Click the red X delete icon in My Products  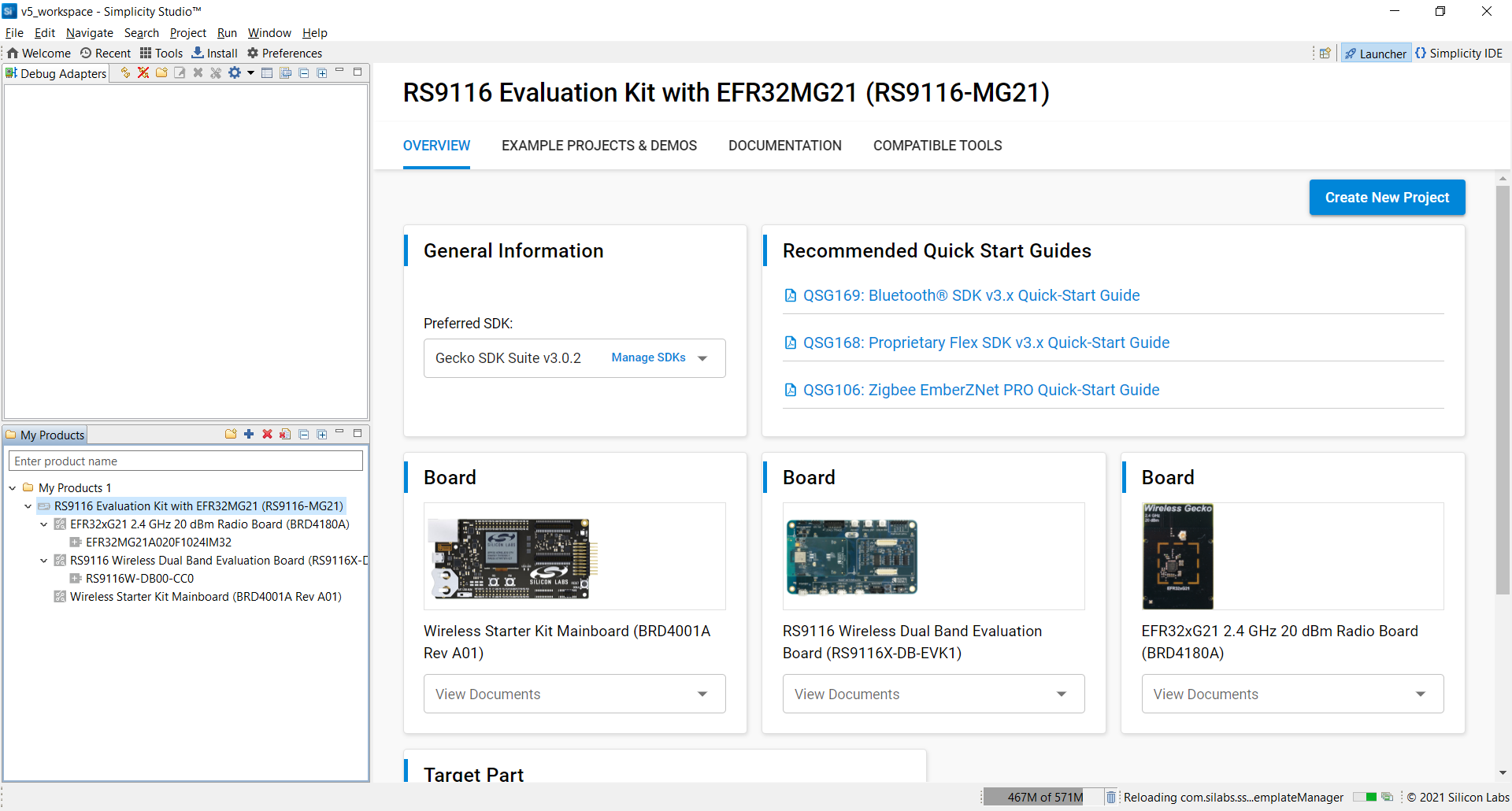[x=267, y=434]
